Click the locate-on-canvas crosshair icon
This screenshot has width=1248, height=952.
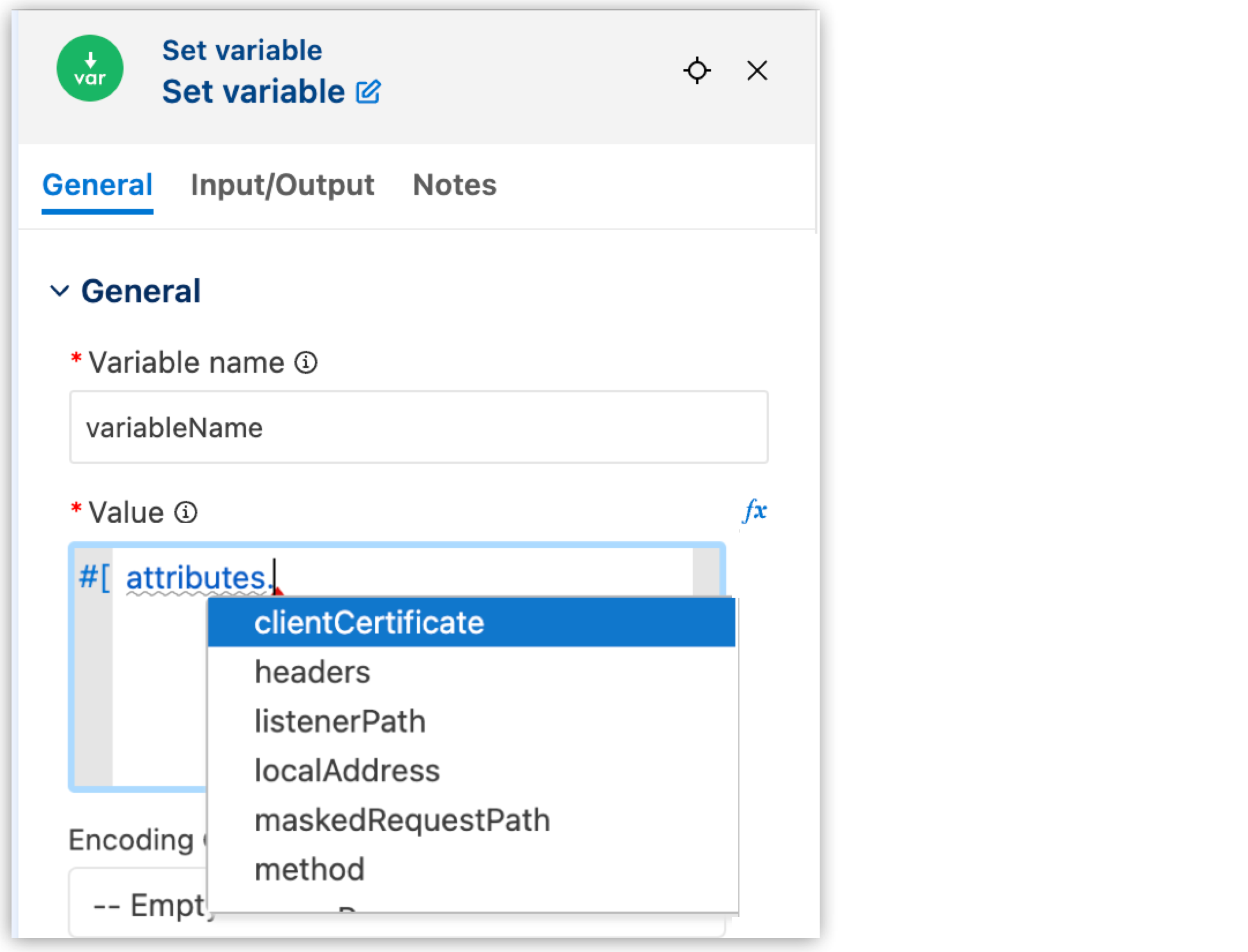[x=698, y=70]
